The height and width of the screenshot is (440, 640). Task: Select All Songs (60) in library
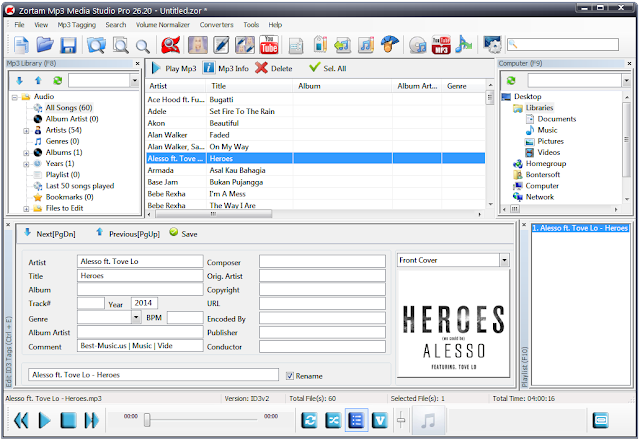(69, 108)
